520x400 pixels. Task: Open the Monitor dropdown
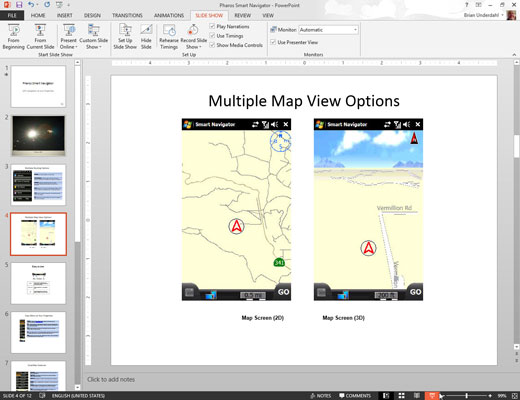(328, 30)
